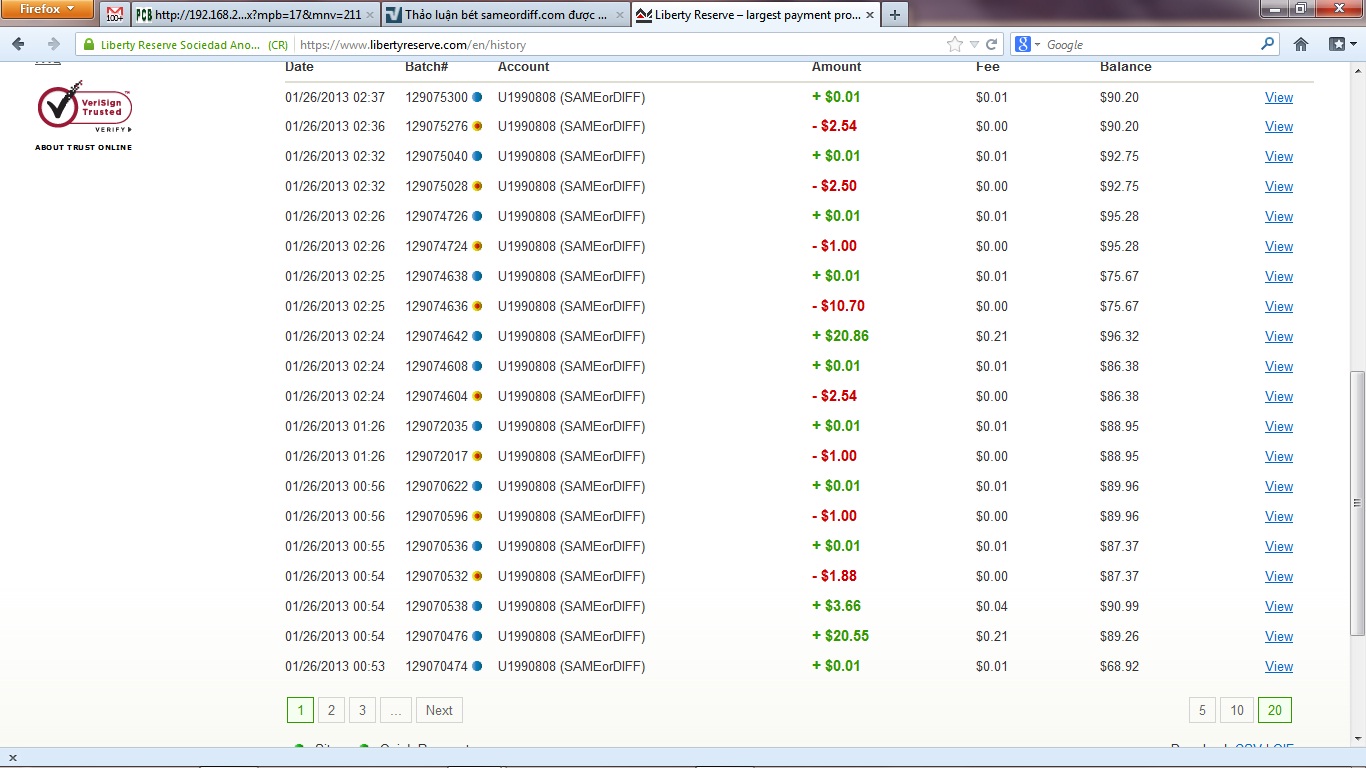
Task: Go to page 3 of history
Action: tap(362, 710)
